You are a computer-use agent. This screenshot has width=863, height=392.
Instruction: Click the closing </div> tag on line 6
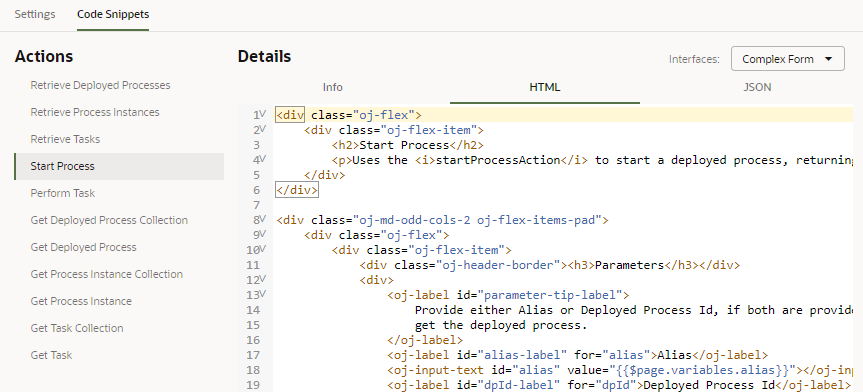(x=297, y=190)
